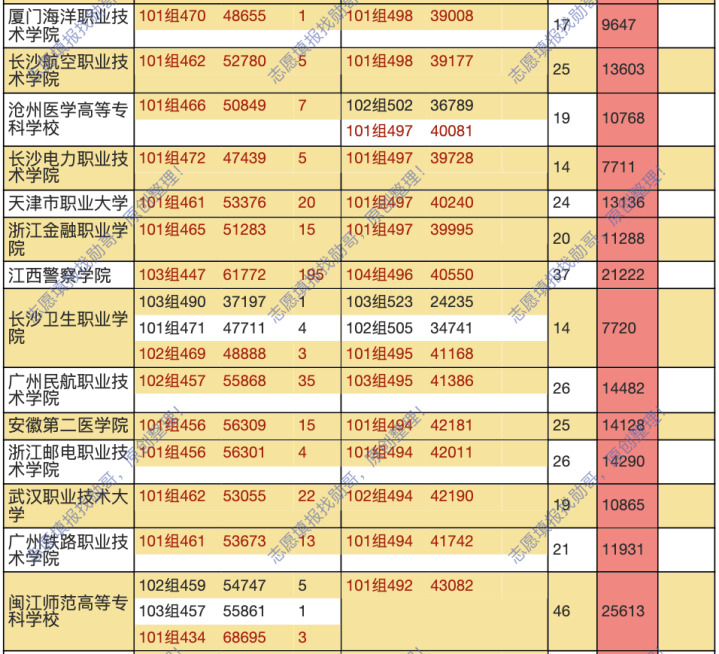Click the 103组490 group cell
This screenshot has height=654, width=719.
click(x=172, y=302)
